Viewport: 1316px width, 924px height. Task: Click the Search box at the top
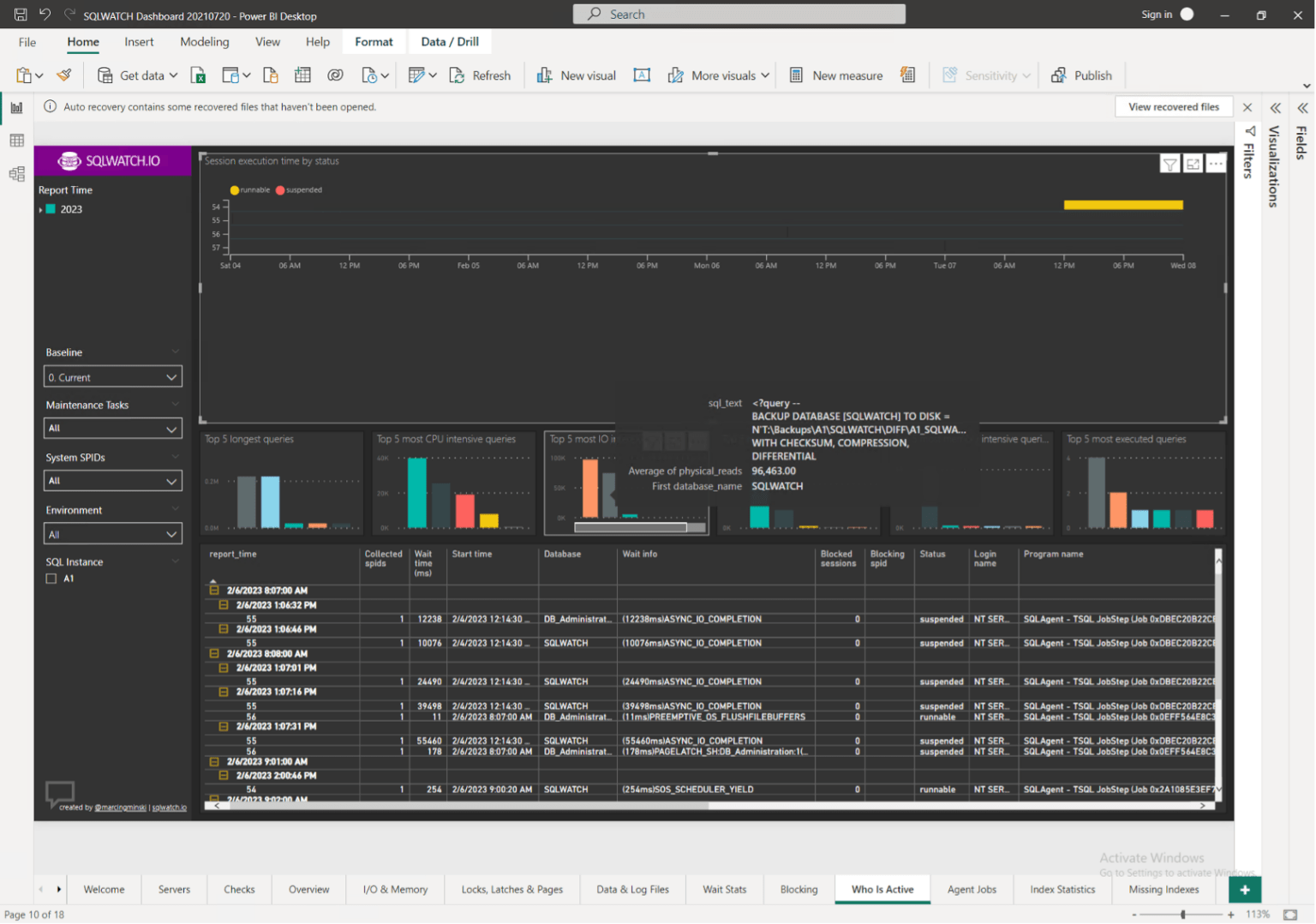point(739,14)
